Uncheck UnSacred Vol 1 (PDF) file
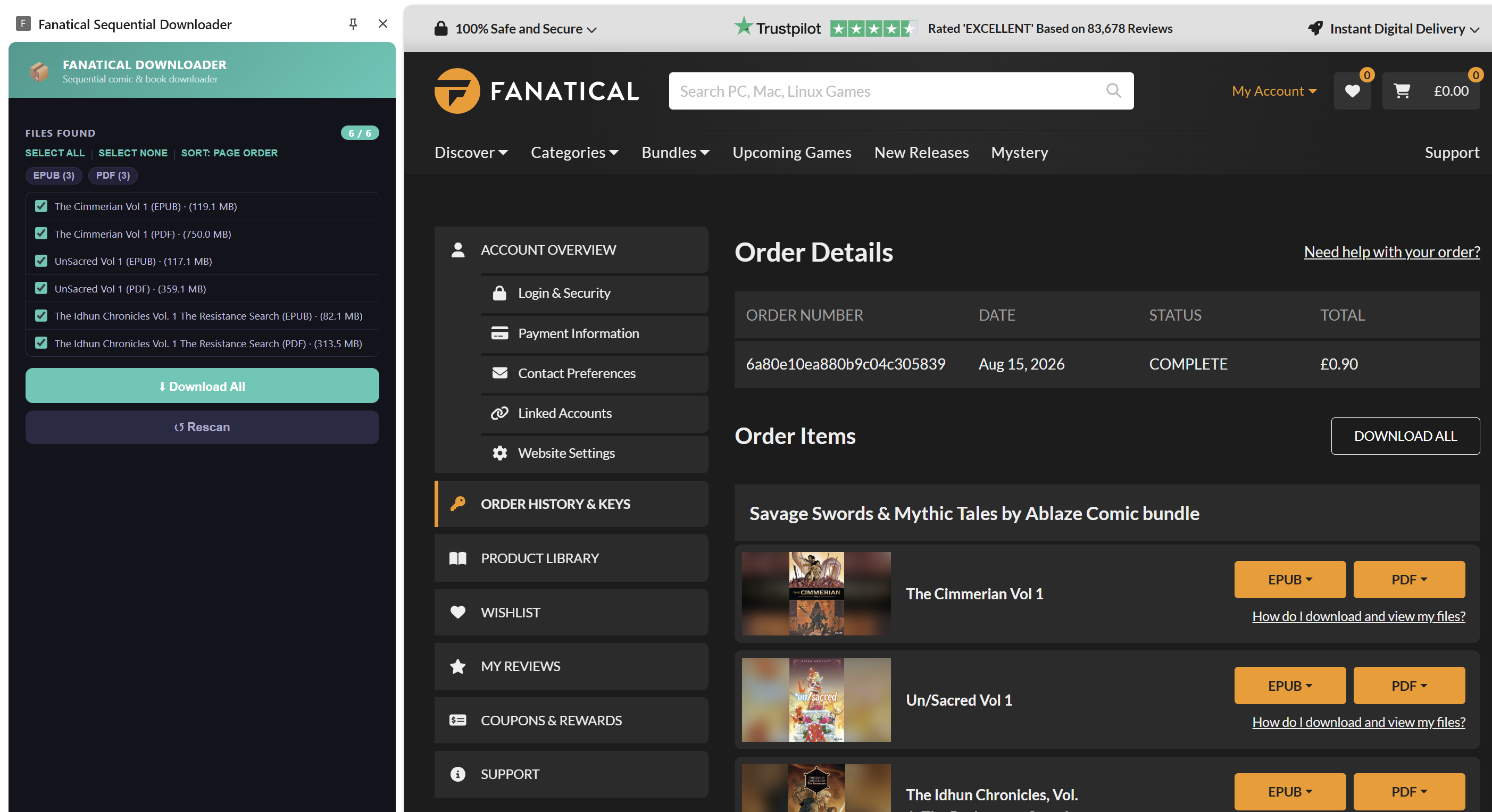Viewport: 1492px width, 812px height. [41, 288]
